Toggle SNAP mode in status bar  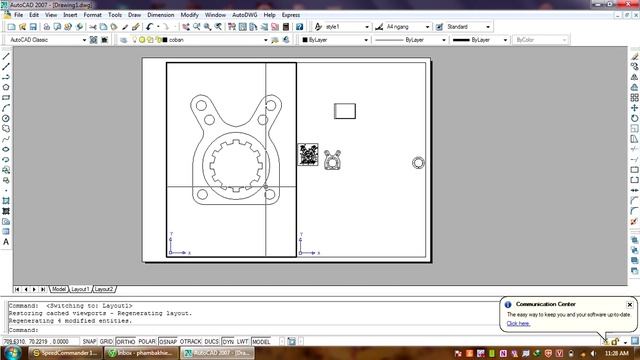coord(89,342)
